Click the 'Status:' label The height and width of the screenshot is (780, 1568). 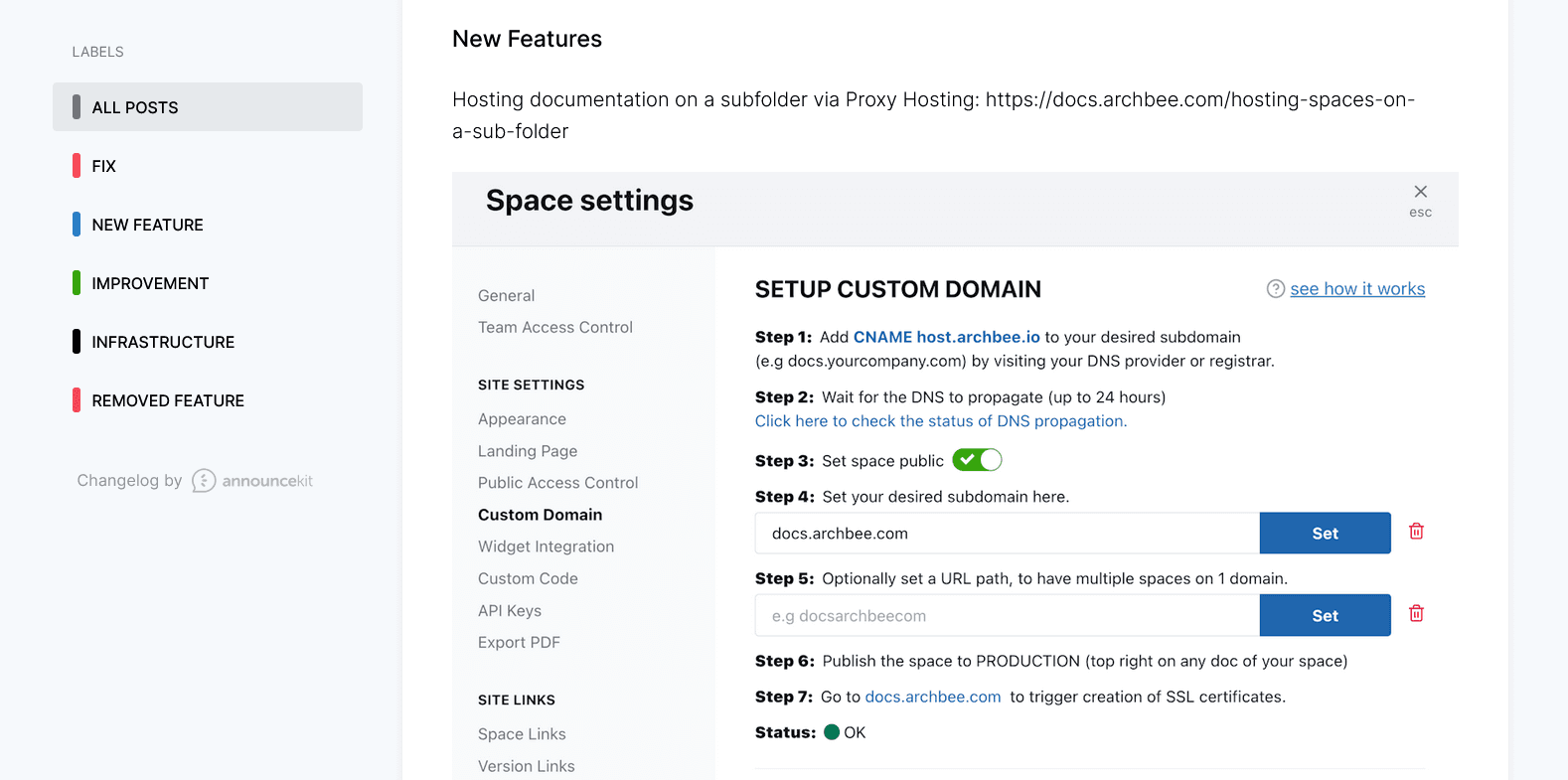[785, 732]
